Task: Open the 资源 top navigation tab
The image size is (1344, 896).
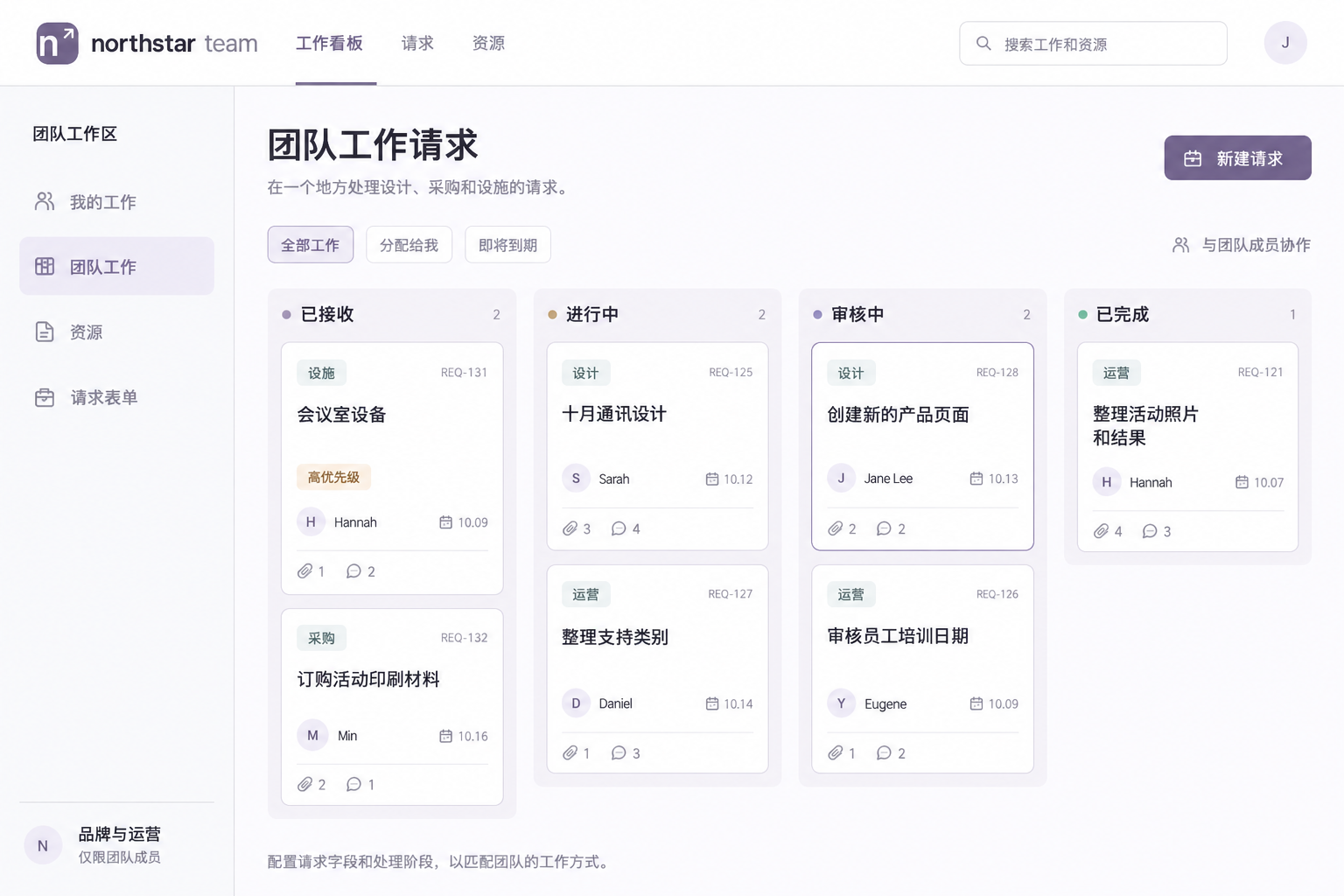Action: 488,43
